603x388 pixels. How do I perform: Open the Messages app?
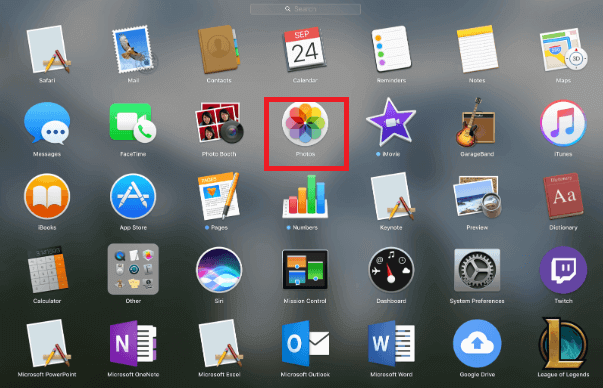point(47,123)
